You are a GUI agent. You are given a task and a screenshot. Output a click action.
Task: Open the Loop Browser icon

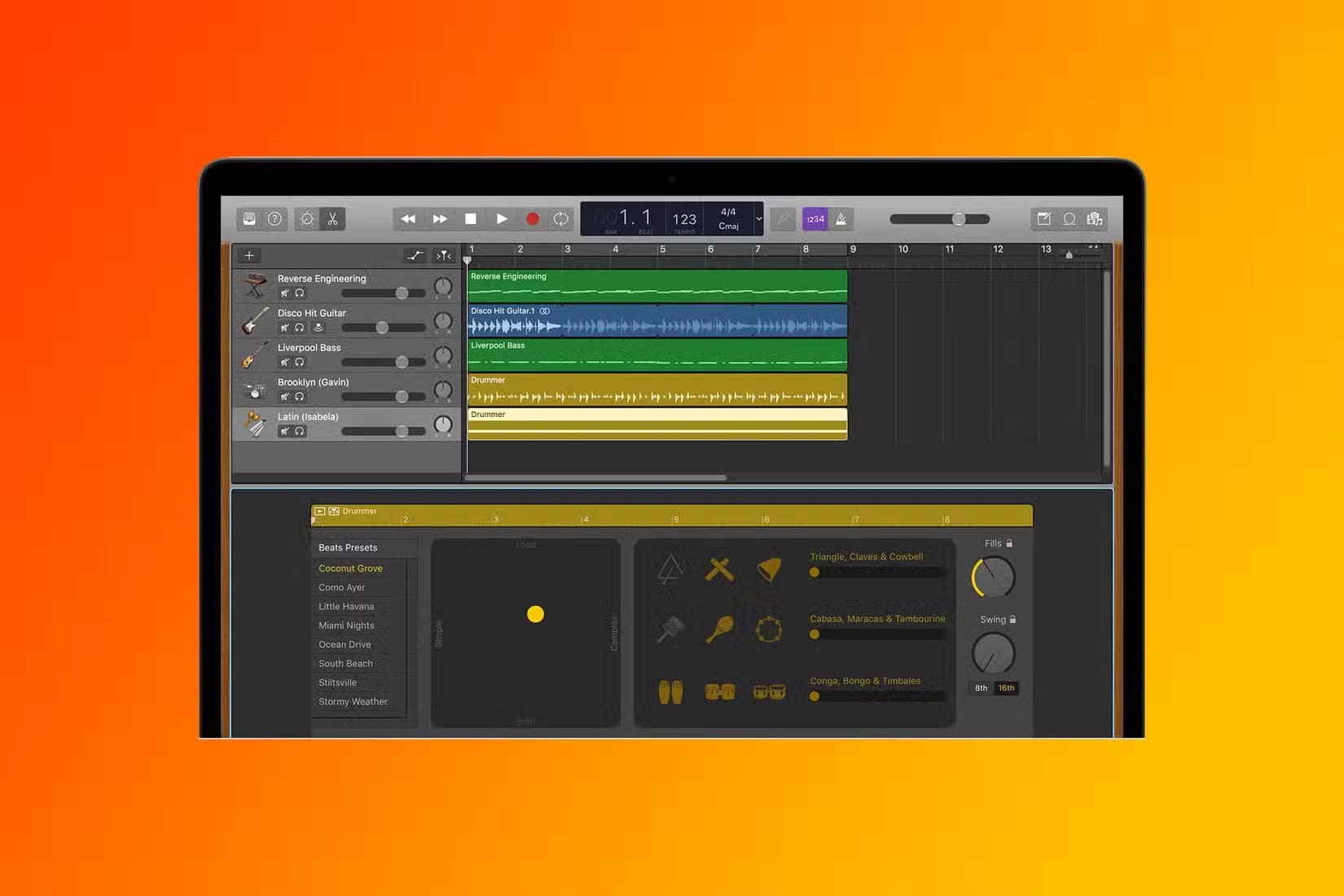[x=1069, y=219]
